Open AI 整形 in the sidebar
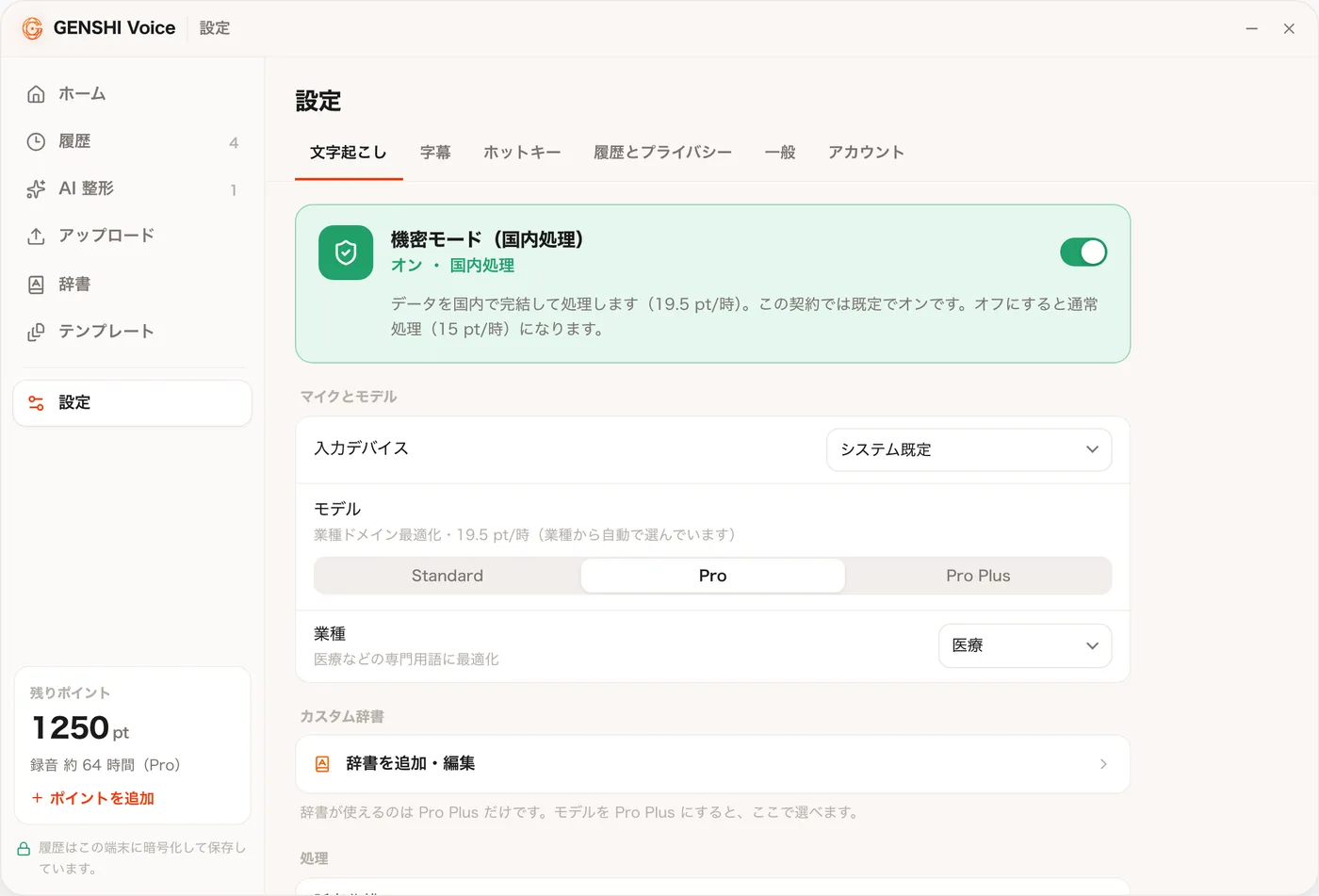Screen dimensions: 1319x896 point(132,188)
